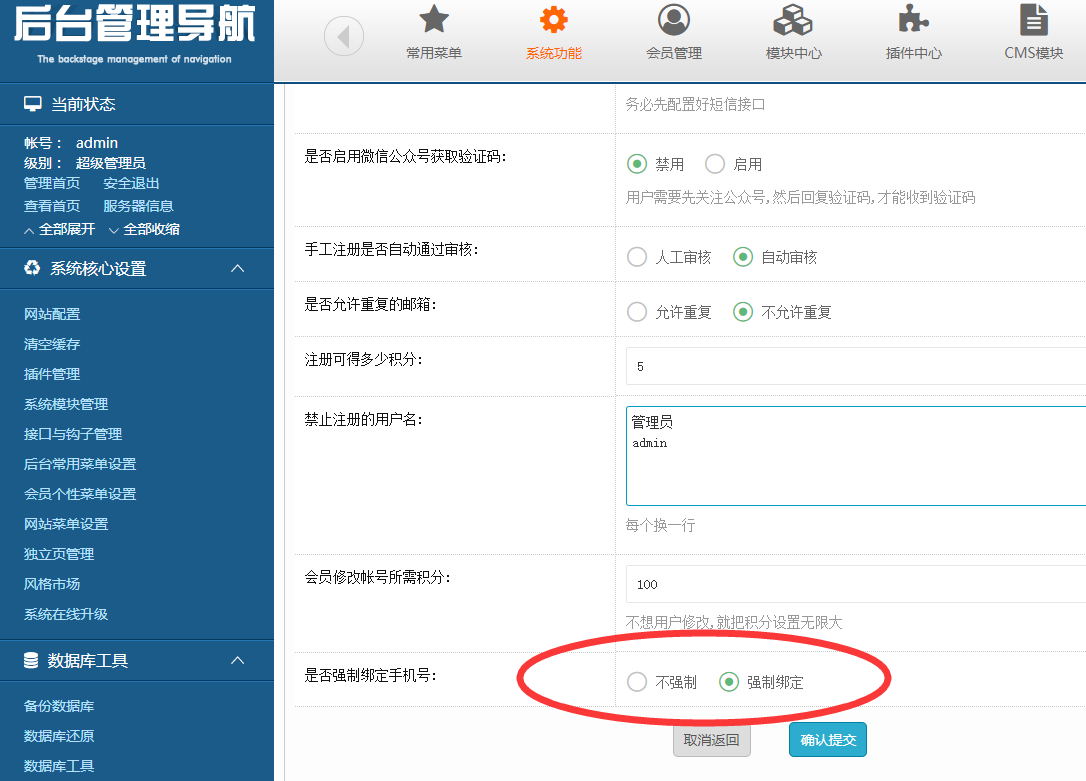This screenshot has height=781, width=1086.
Task: Click the round back arrow icon
Action: [x=344, y=38]
